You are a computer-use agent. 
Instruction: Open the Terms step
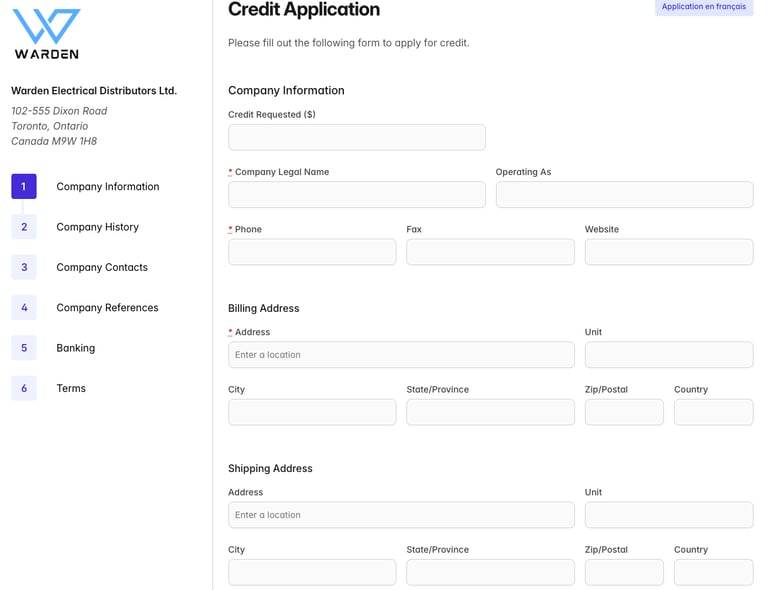click(x=71, y=388)
